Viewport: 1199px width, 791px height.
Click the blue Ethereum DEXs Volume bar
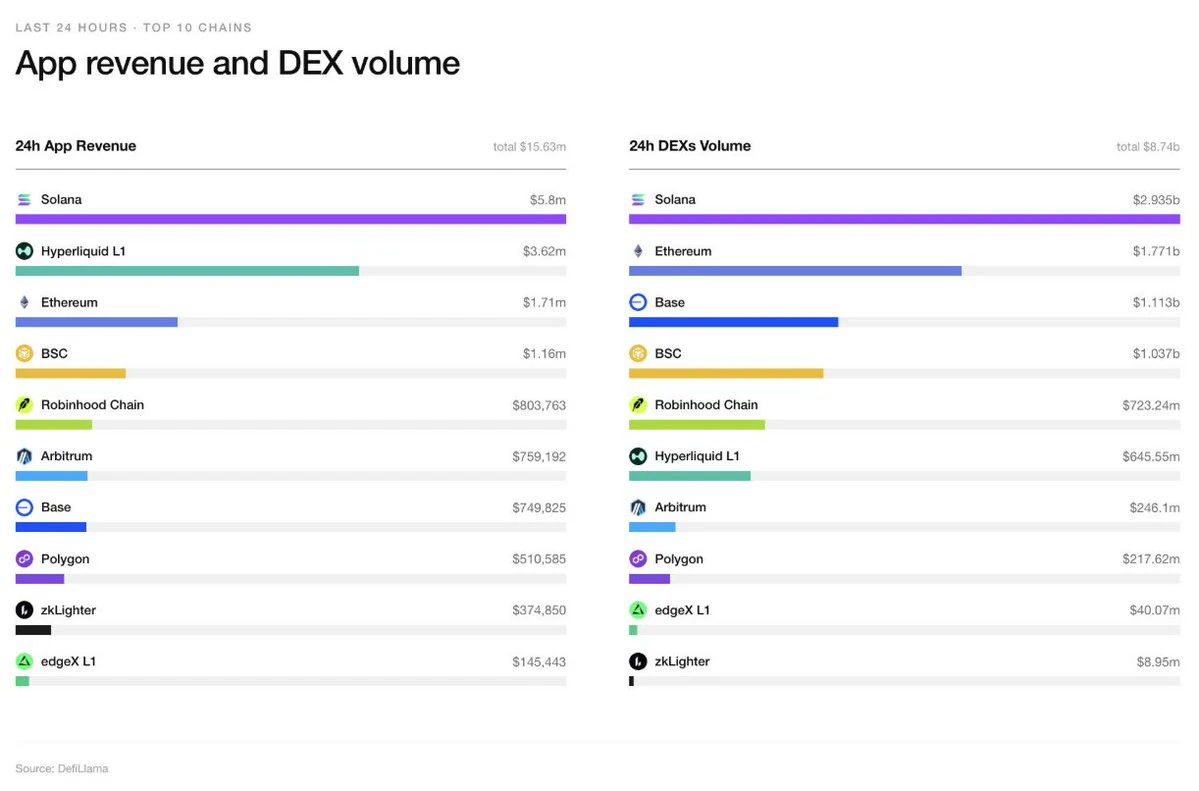pyautogui.click(x=795, y=271)
